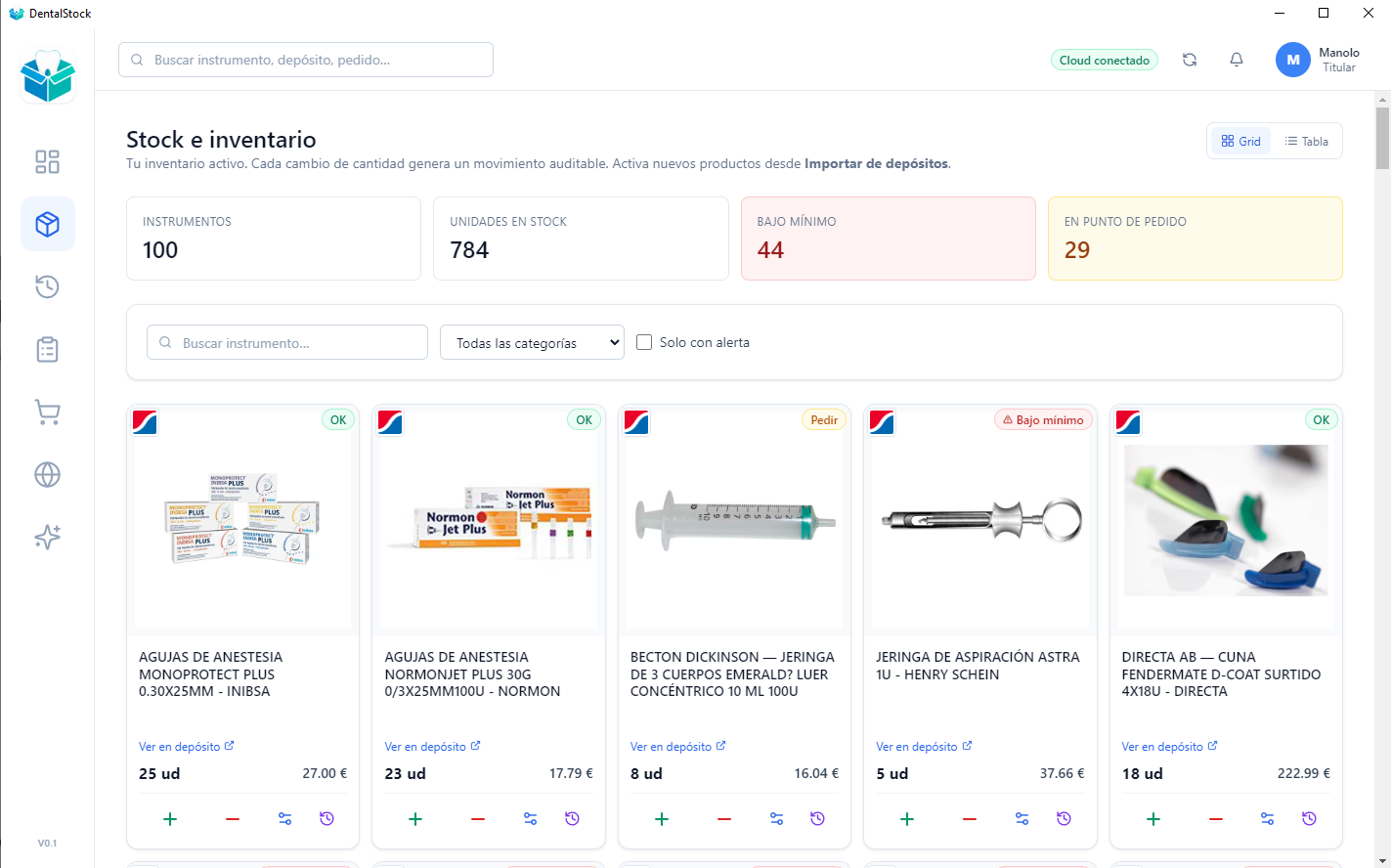The height and width of the screenshot is (868, 1391).
Task: Click the DentalStock logo in sidebar
Action: [48, 76]
